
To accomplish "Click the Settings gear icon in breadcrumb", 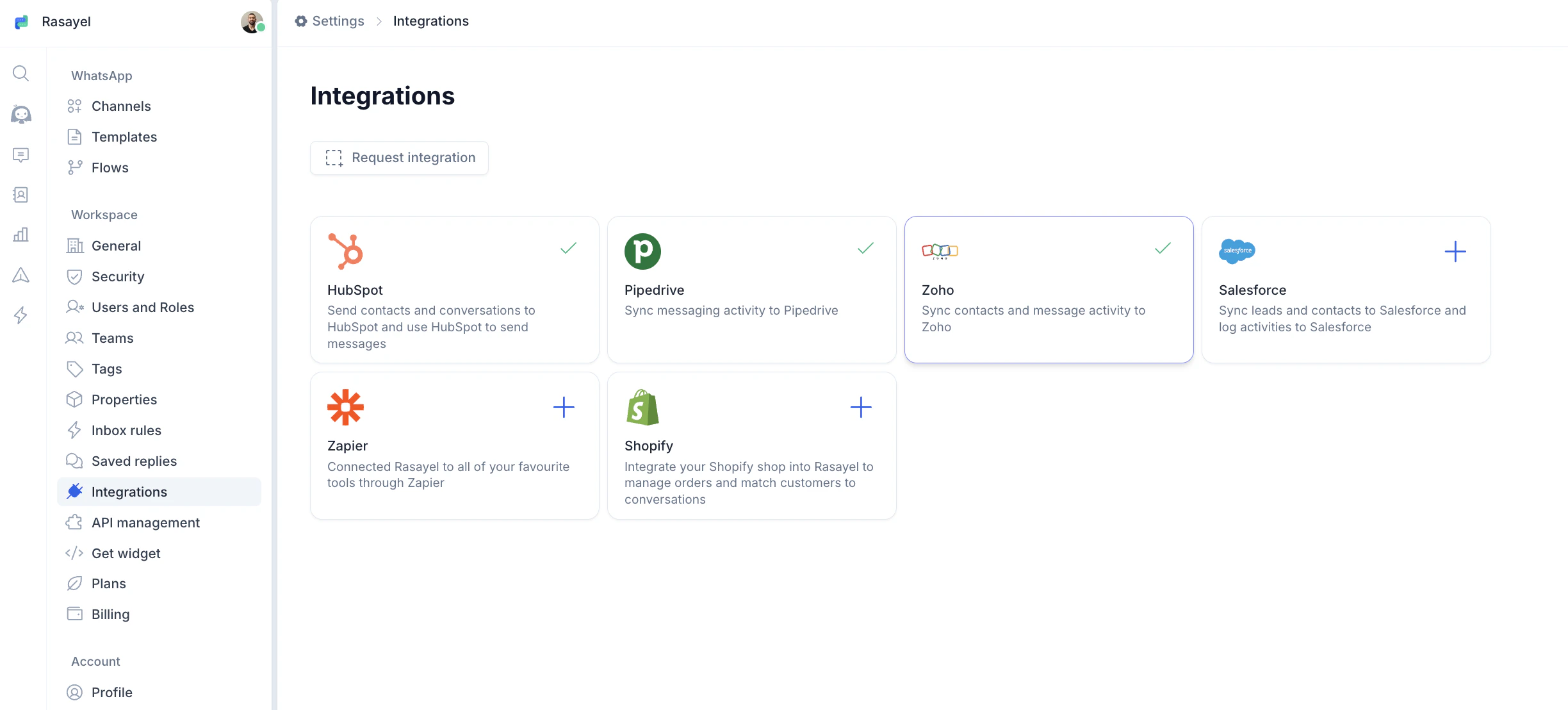I will [301, 21].
